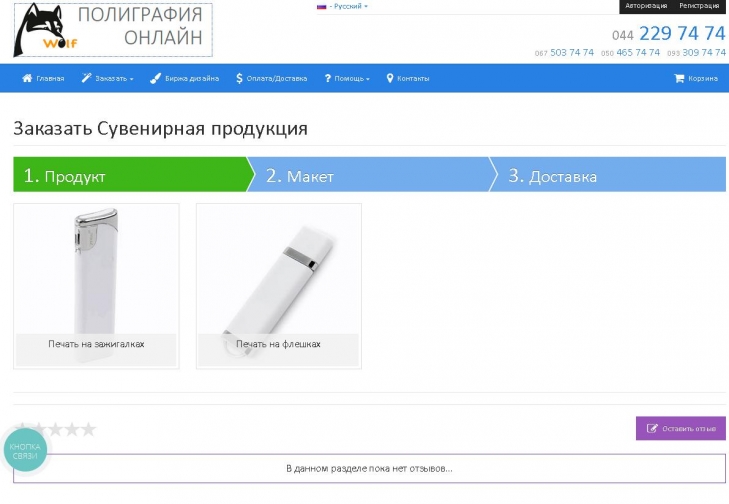
Task: Switch to step 2. Макет
Action: click(x=367, y=174)
